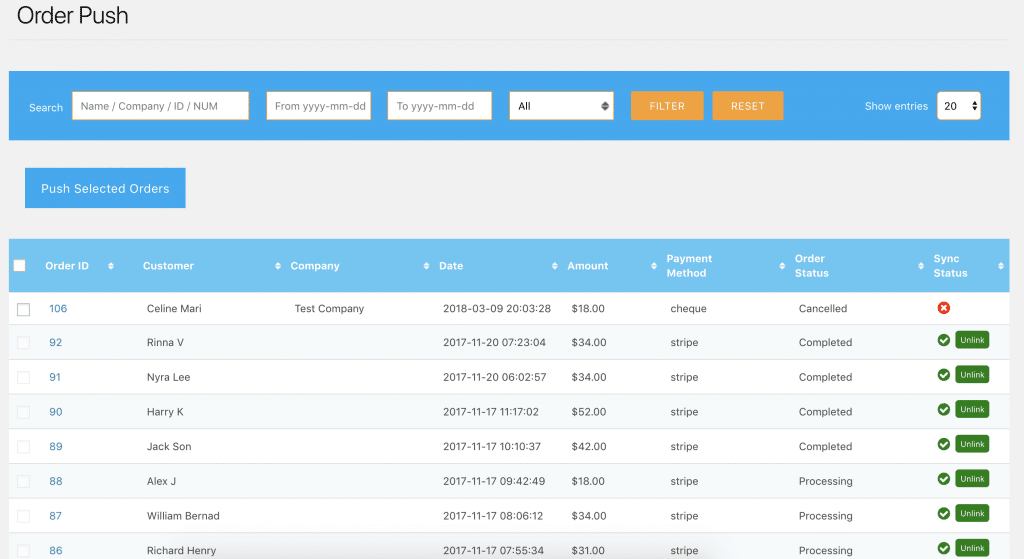Sort table by Order ID arrows

coord(111,266)
